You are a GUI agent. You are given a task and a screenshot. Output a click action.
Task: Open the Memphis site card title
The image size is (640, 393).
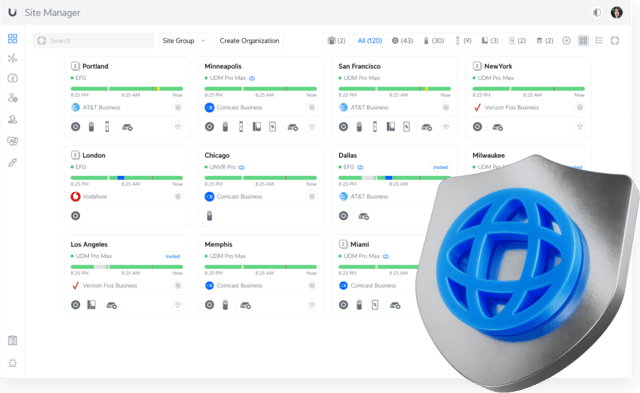(x=218, y=244)
